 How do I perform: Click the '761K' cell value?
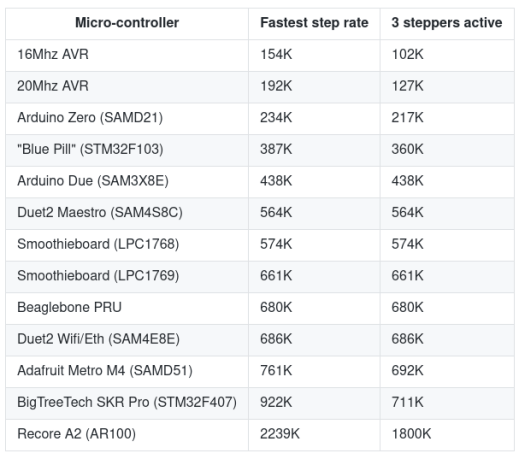(x=276, y=371)
